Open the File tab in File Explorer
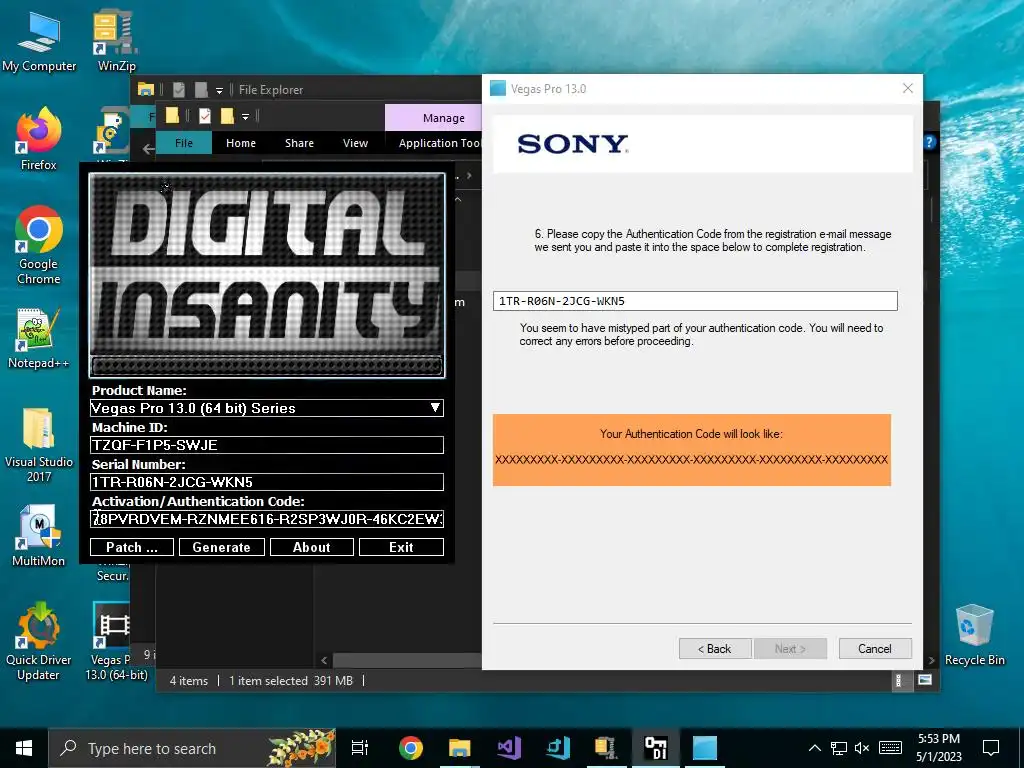Viewport: 1024px width, 768px height. point(184,143)
